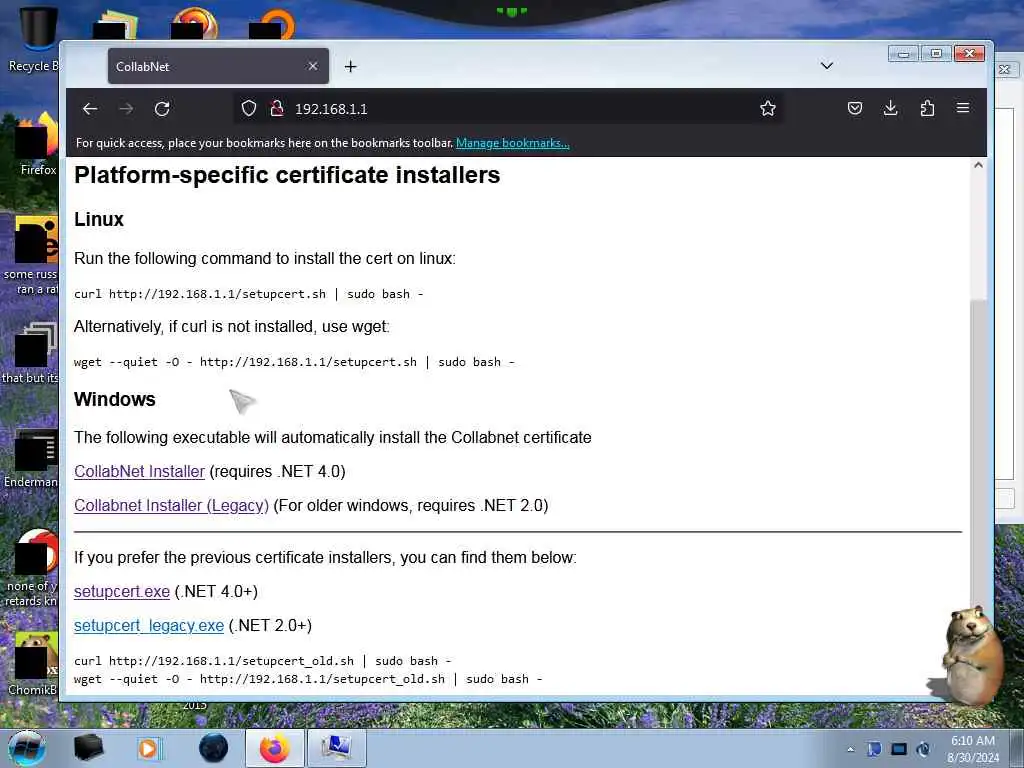The width and height of the screenshot is (1024, 768).
Task: Expand the list all tabs chevron
Action: pyautogui.click(x=827, y=66)
